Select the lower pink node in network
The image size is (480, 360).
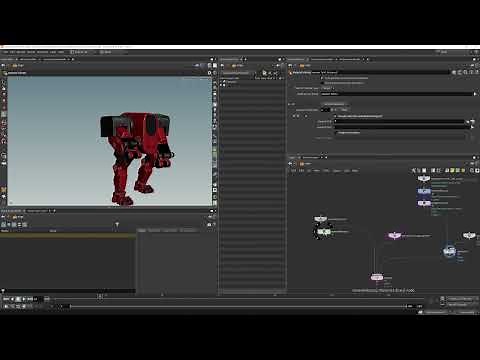click(377, 277)
